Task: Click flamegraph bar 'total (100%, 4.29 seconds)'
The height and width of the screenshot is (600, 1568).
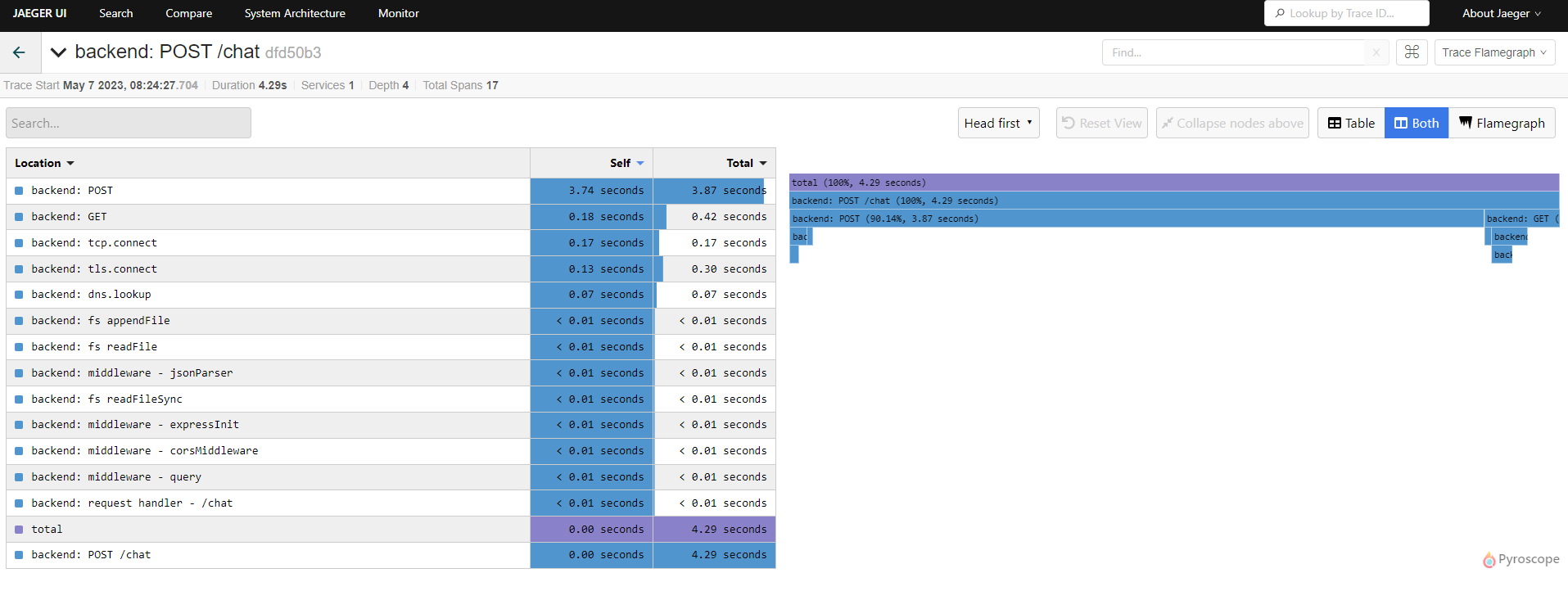Action: tap(1174, 183)
